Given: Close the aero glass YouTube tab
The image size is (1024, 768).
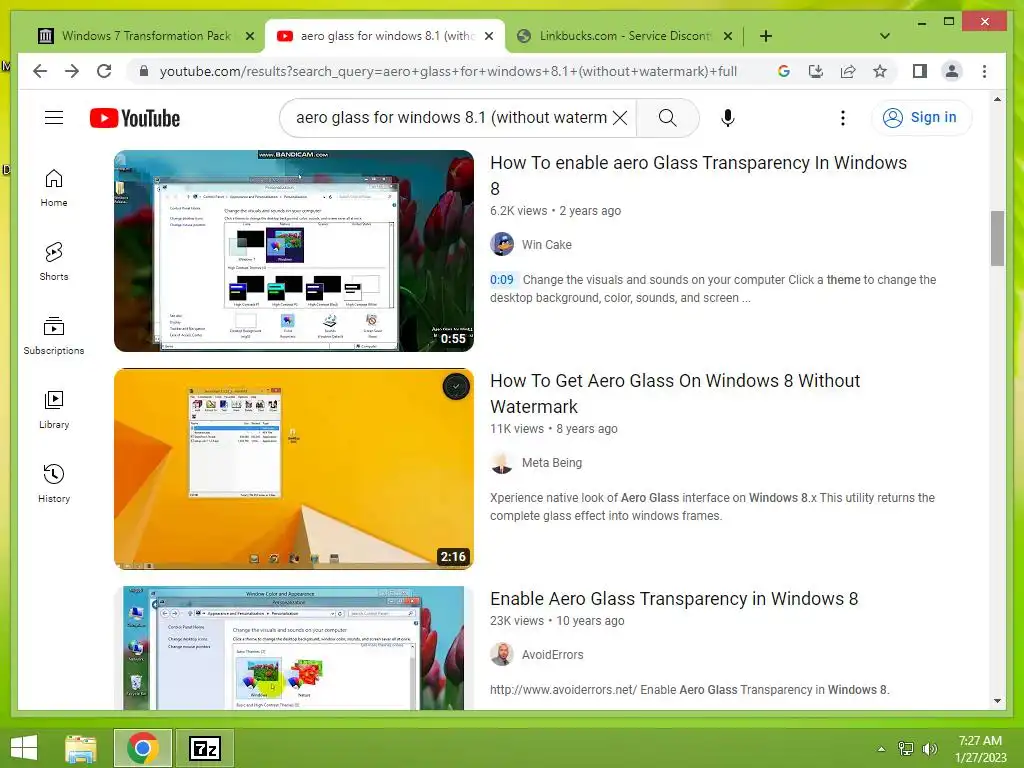Looking at the screenshot, I should point(488,37).
